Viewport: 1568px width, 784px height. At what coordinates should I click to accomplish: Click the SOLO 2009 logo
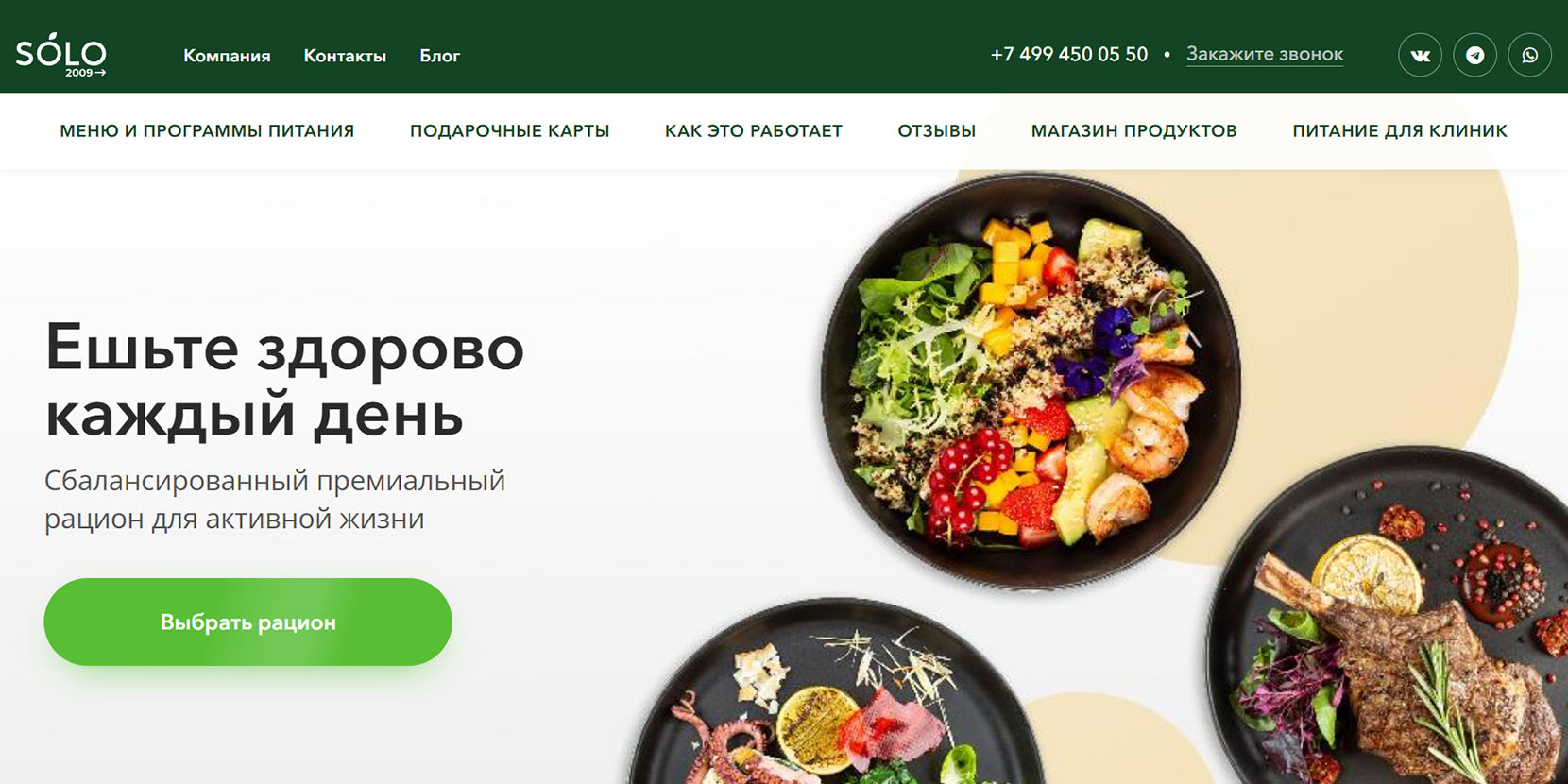click(x=61, y=55)
